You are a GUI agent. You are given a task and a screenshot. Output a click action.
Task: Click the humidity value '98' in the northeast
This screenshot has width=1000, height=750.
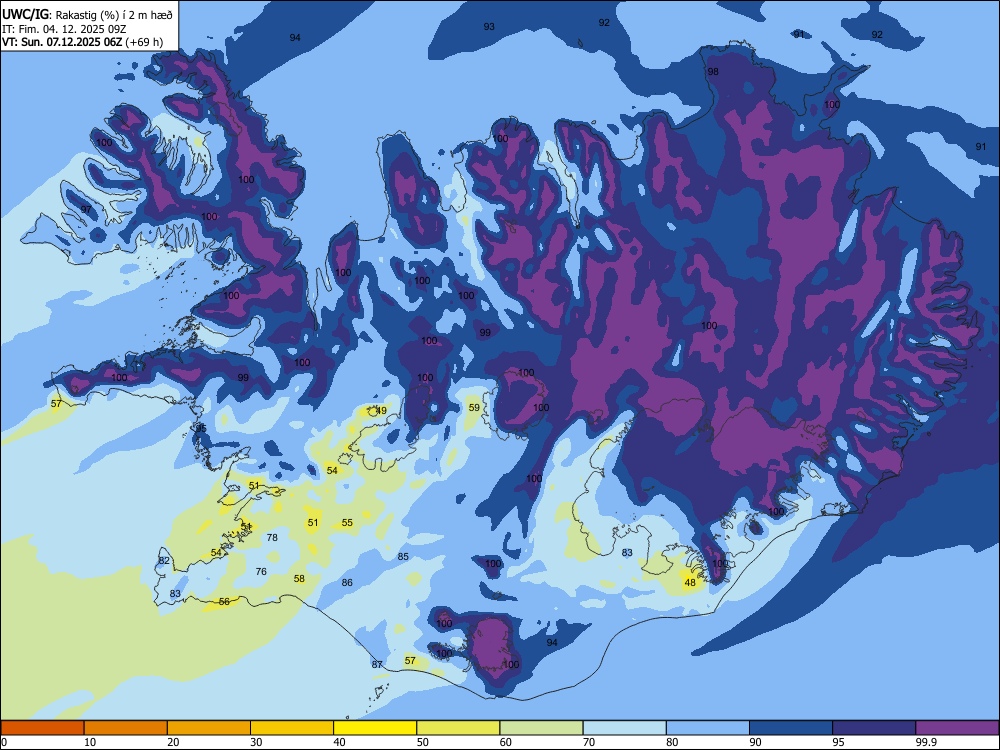[x=713, y=71]
